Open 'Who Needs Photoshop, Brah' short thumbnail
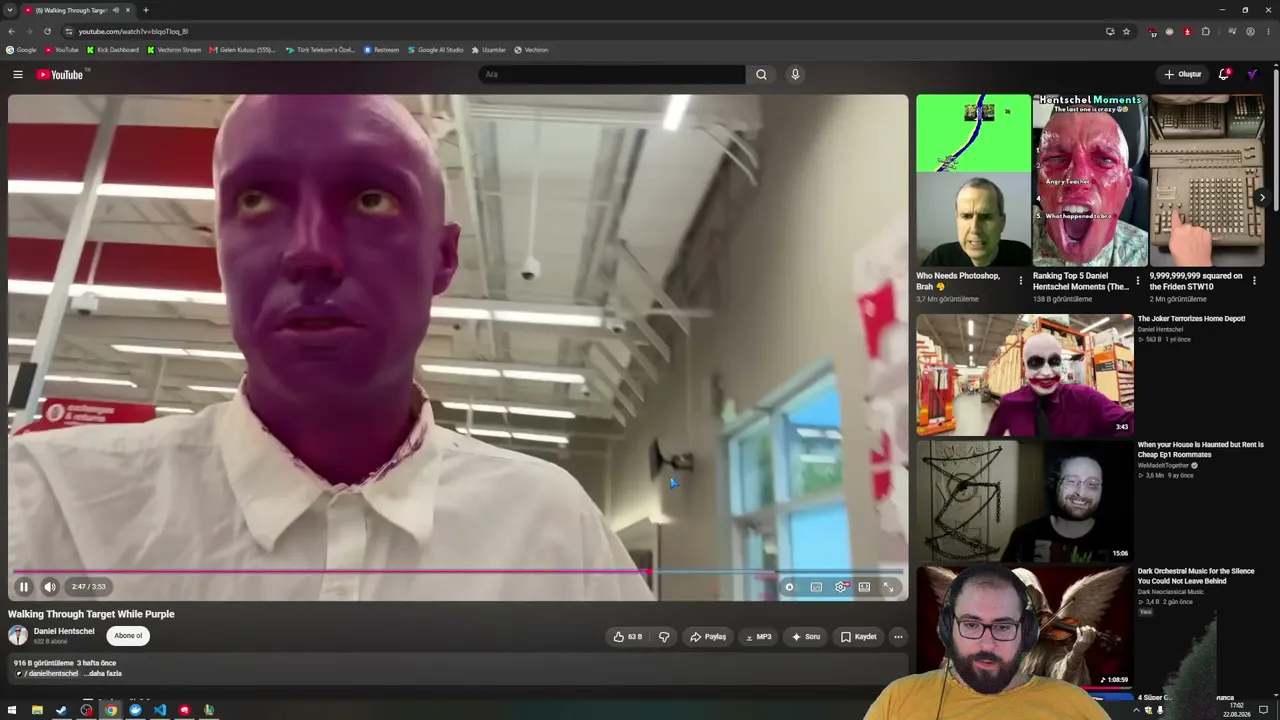The image size is (1280, 720). (x=973, y=181)
